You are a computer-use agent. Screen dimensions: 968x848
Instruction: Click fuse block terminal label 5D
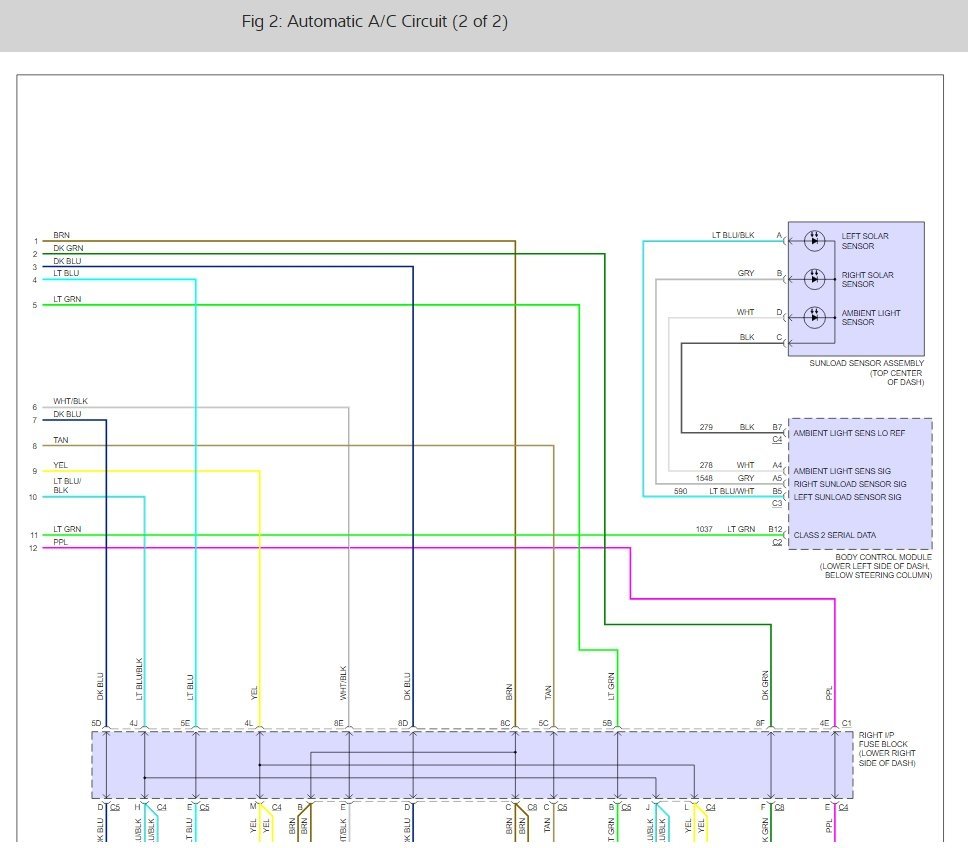pyautogui.click(x=96, y=723)
